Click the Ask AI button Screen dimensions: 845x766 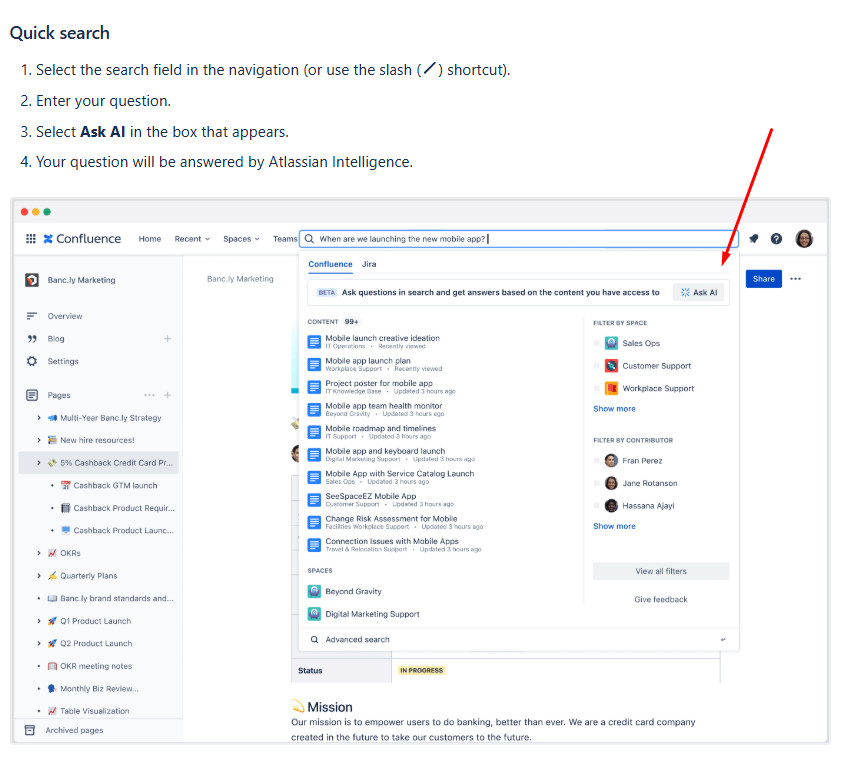coord(699,292)
